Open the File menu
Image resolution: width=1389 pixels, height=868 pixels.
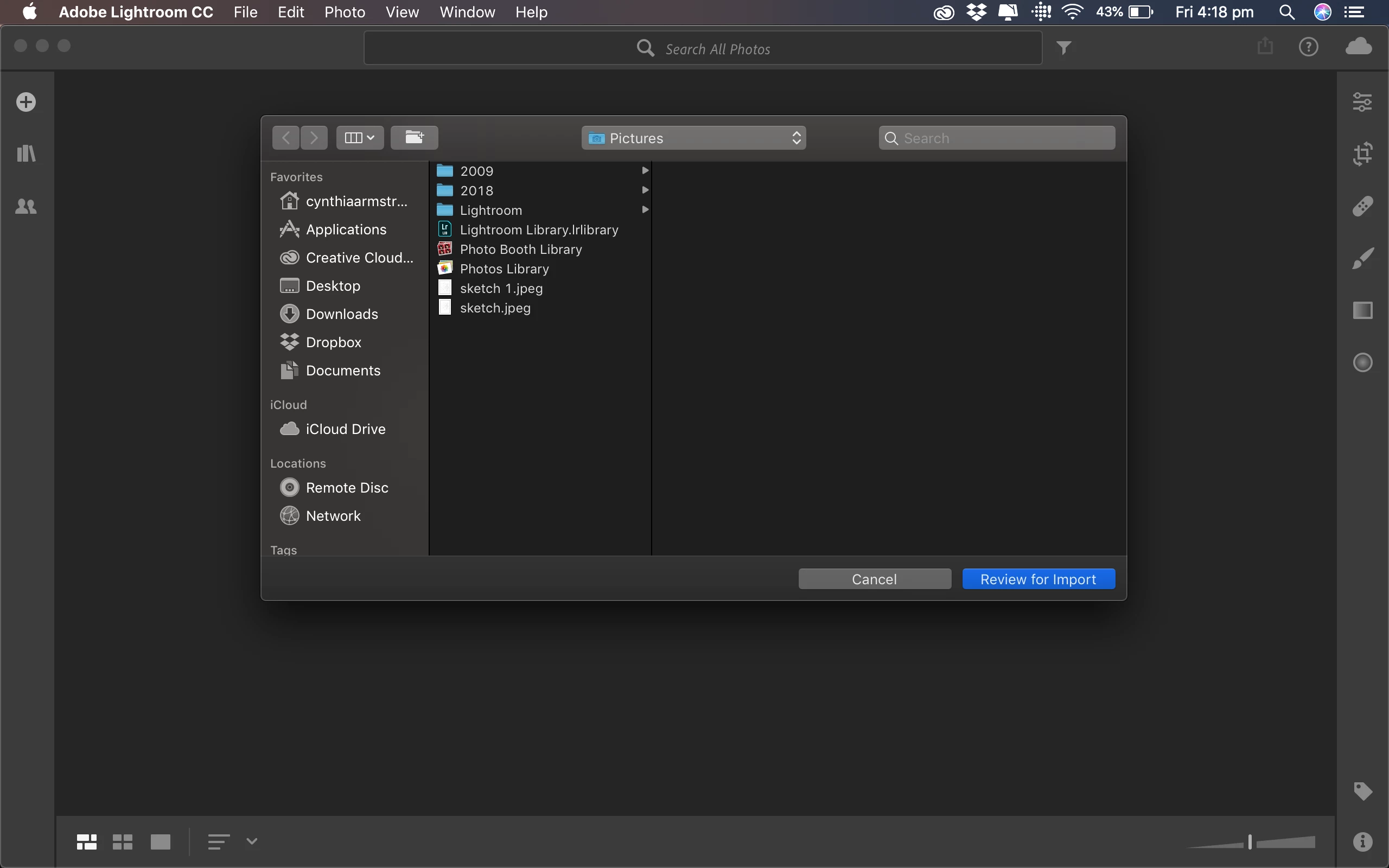(x=246, y=12)
